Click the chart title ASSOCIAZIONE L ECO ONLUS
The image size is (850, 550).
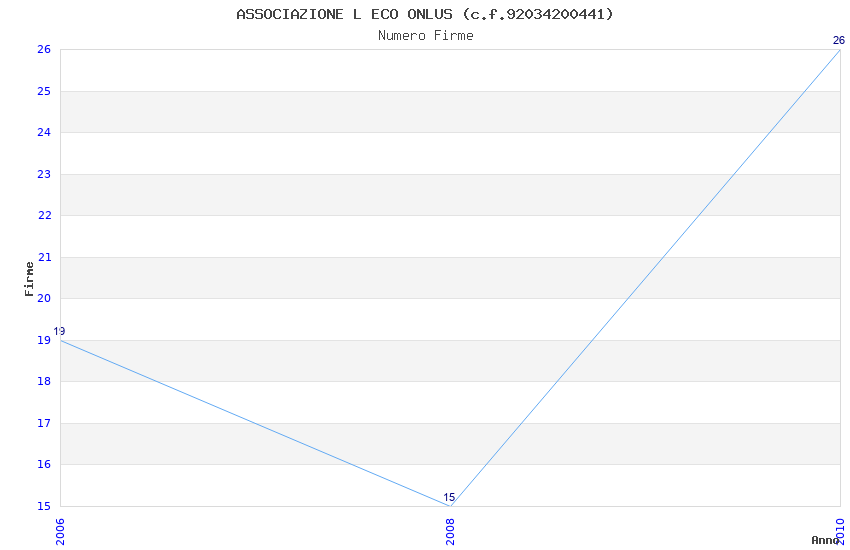[x=425, y=14]
